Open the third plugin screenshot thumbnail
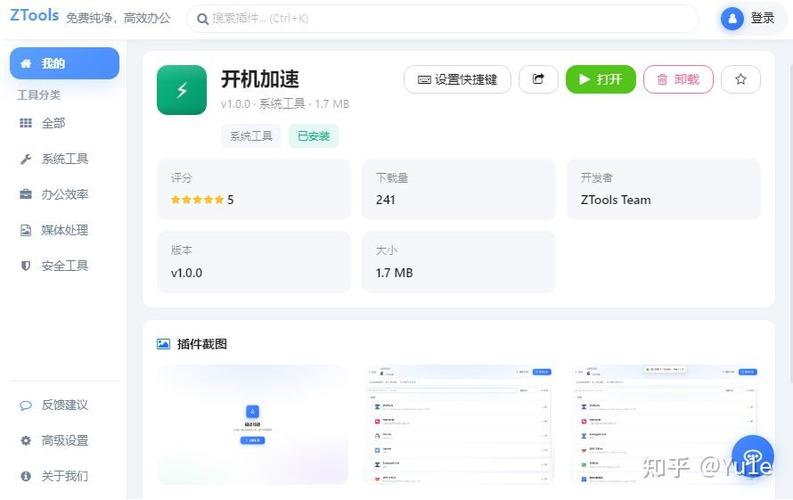This screenshot has width=793, height=500. (665, 425)
